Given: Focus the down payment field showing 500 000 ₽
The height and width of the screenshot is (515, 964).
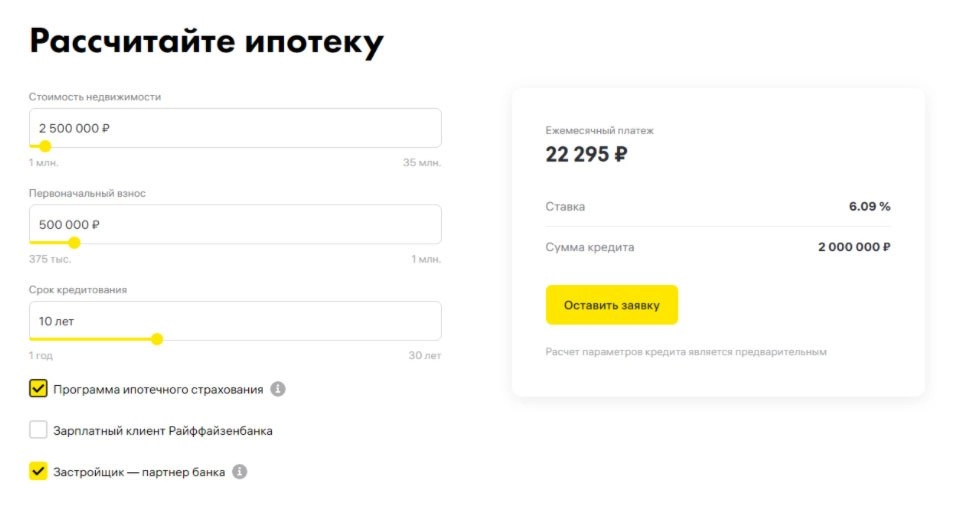Looking at the screenshot, I should [x=235, y=224].
